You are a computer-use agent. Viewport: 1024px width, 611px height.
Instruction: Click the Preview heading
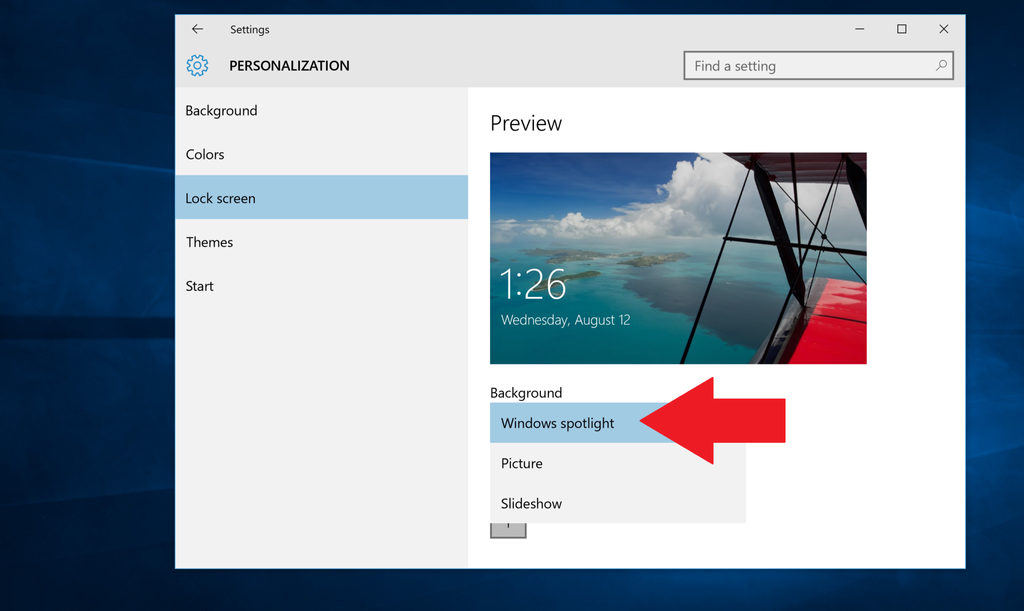(x=526, y=123)
